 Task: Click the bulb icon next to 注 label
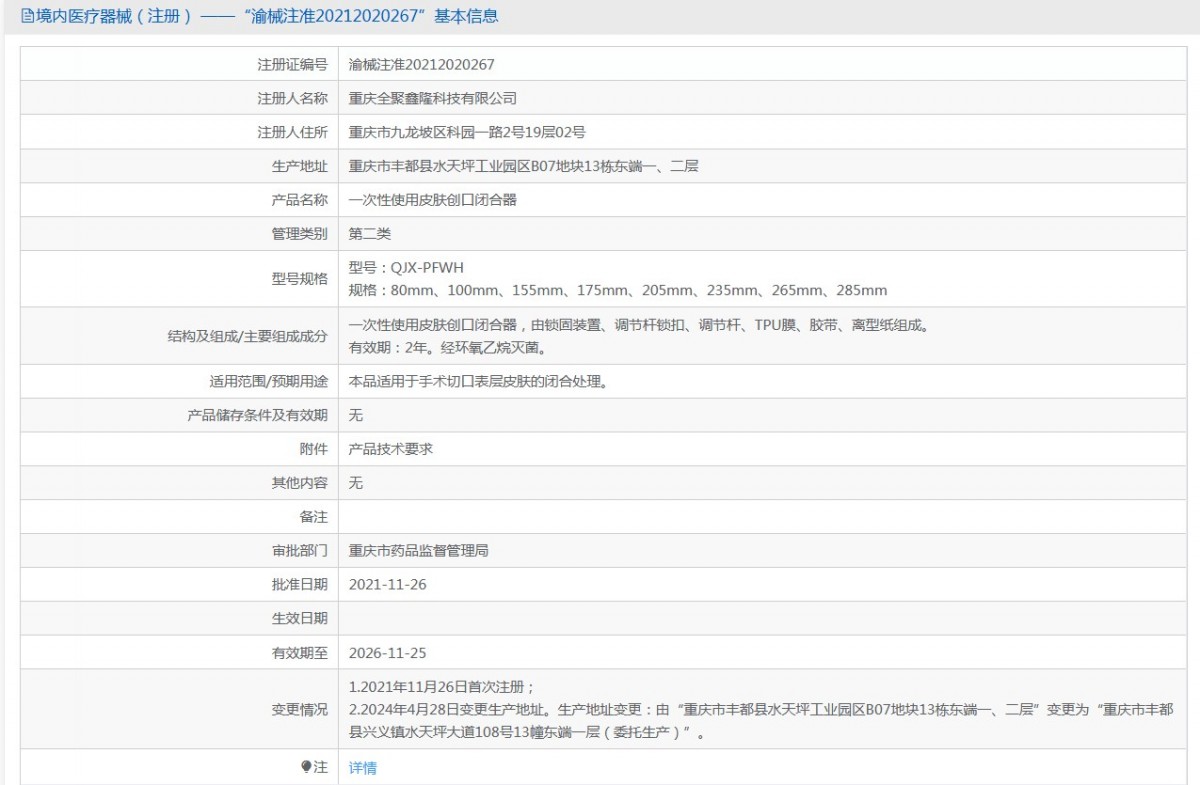[x=307, y=767]
